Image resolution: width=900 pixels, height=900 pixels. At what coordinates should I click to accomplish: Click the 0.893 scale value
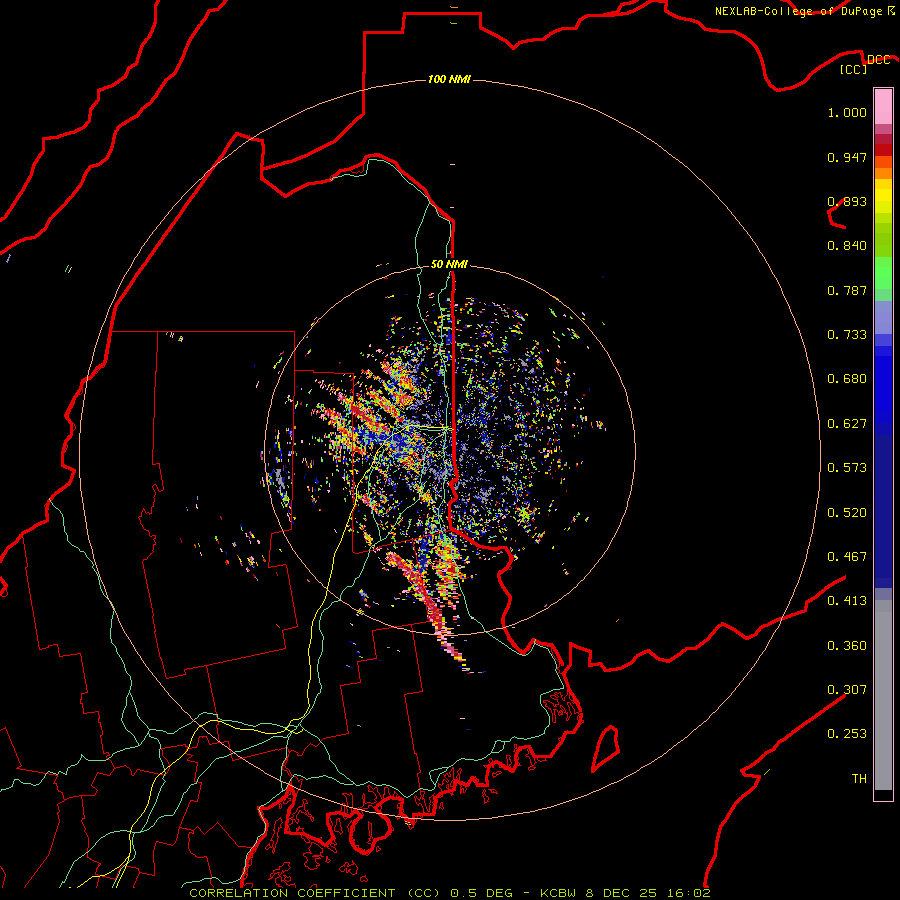click(x=847, y=201)
